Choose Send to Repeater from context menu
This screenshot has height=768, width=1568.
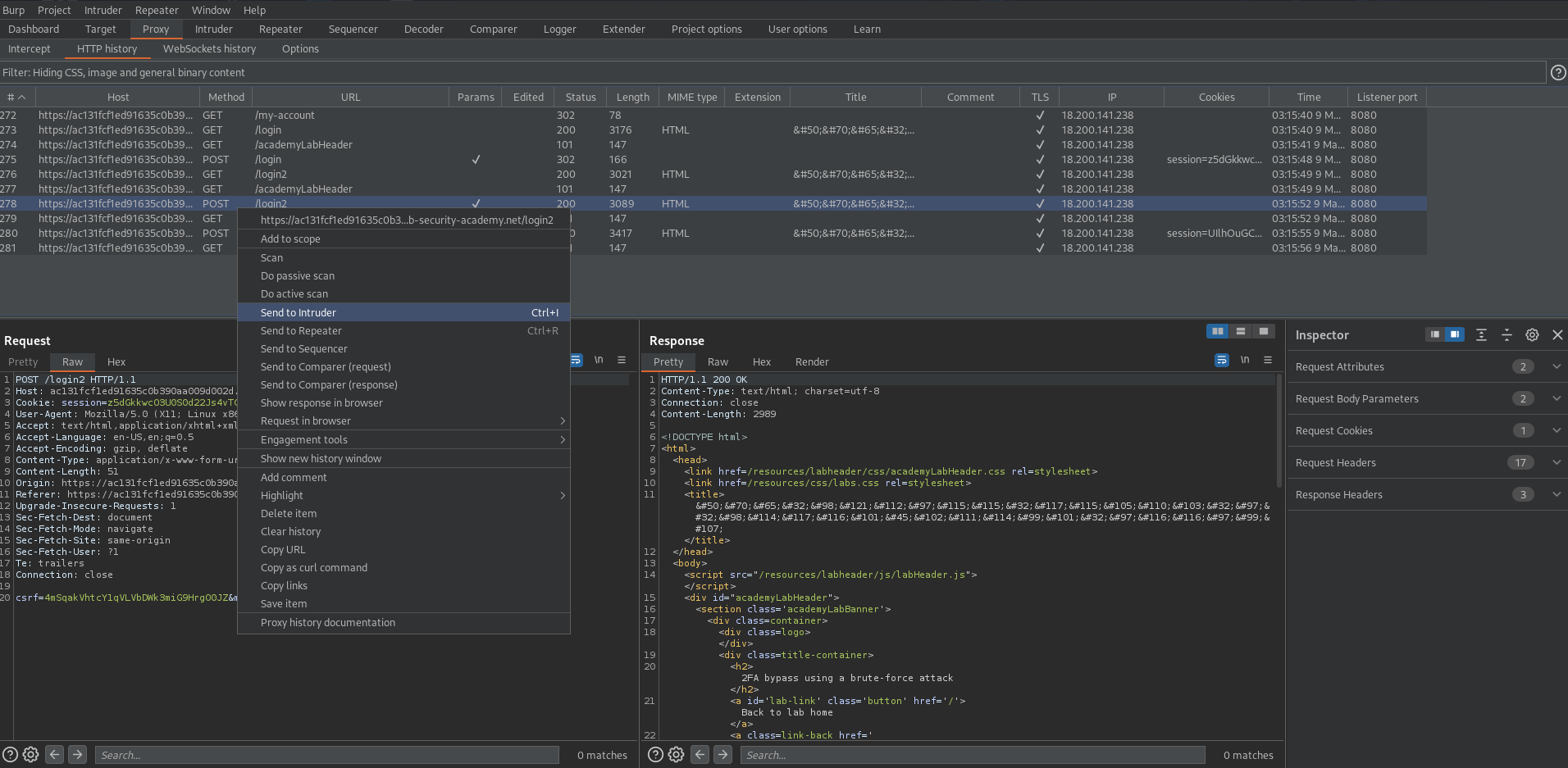tap(403, 331)
